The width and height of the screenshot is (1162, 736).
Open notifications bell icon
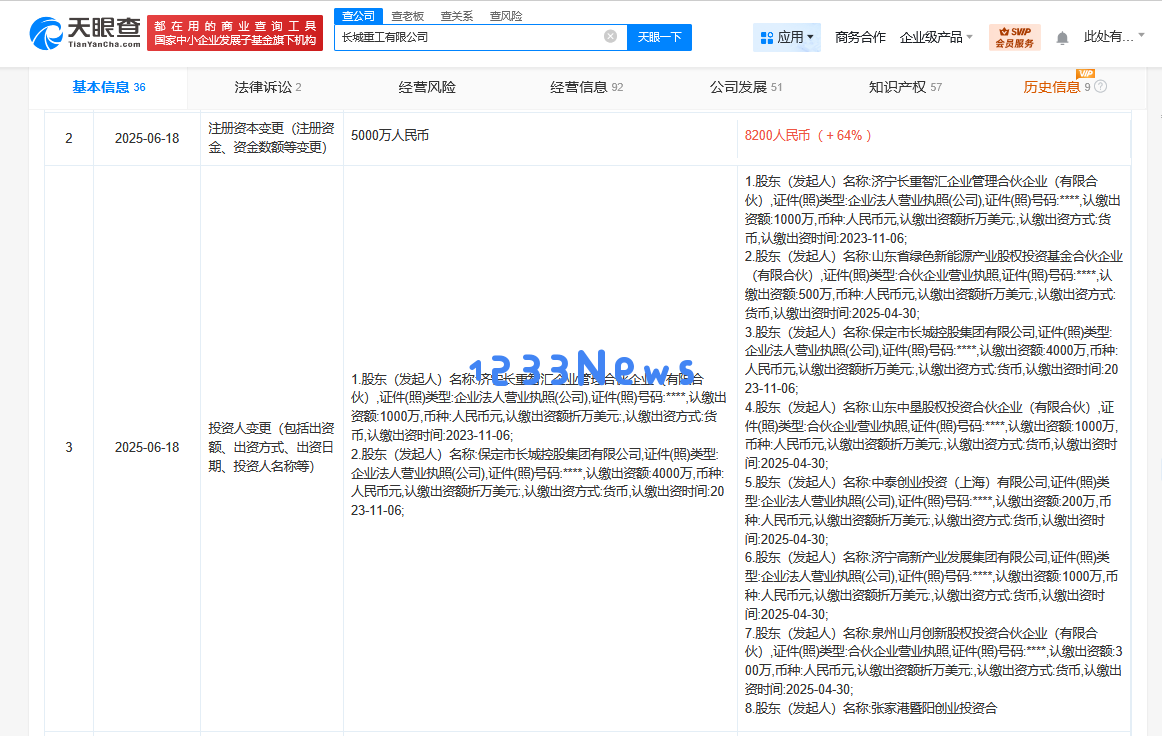pos(1062,38)
